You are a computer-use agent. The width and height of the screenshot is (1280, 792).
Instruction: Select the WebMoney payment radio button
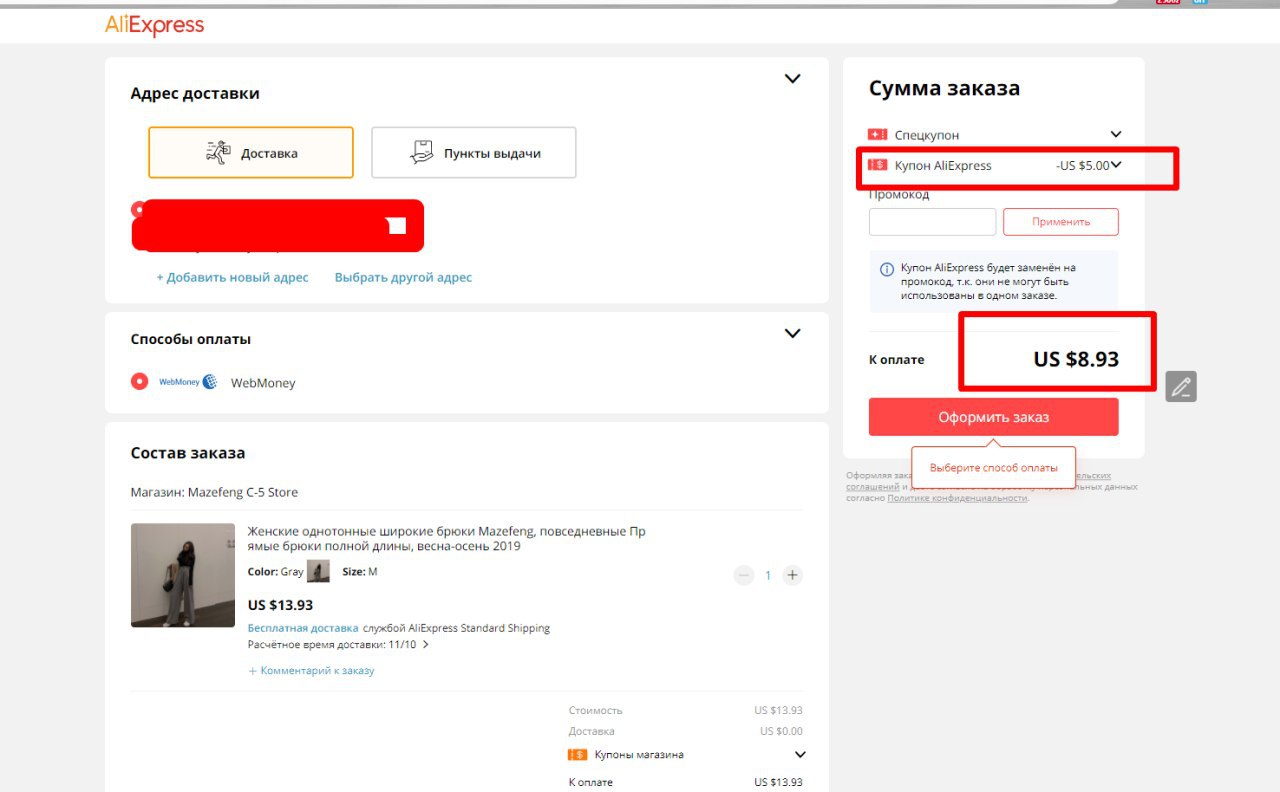(x=140, y=381)
